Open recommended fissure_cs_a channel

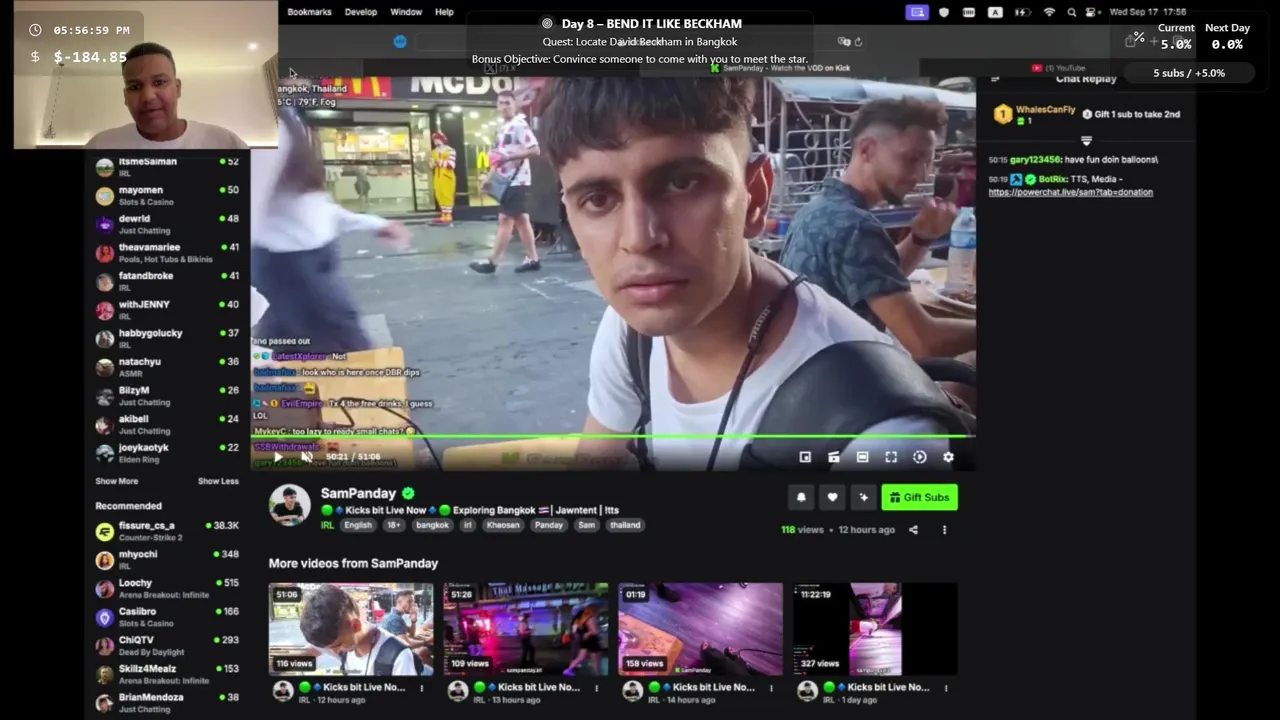167,531
